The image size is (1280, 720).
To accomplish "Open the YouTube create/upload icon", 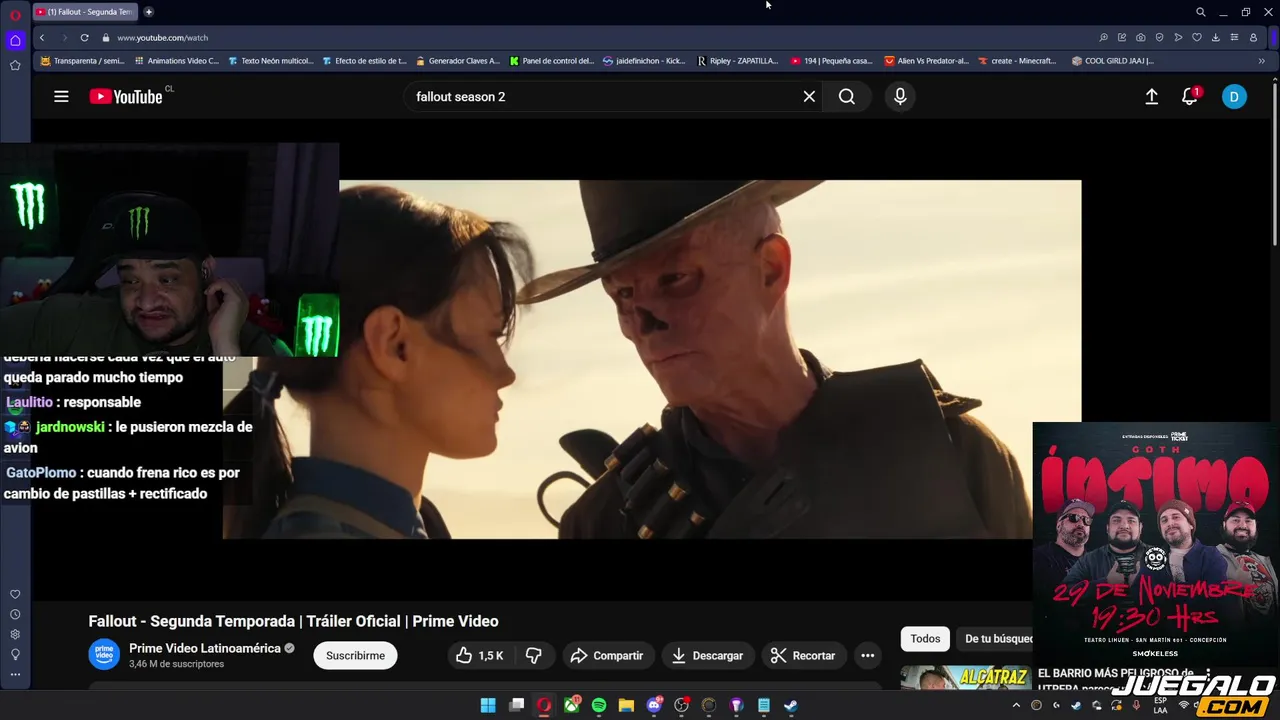I will (x=1152, y=96).
